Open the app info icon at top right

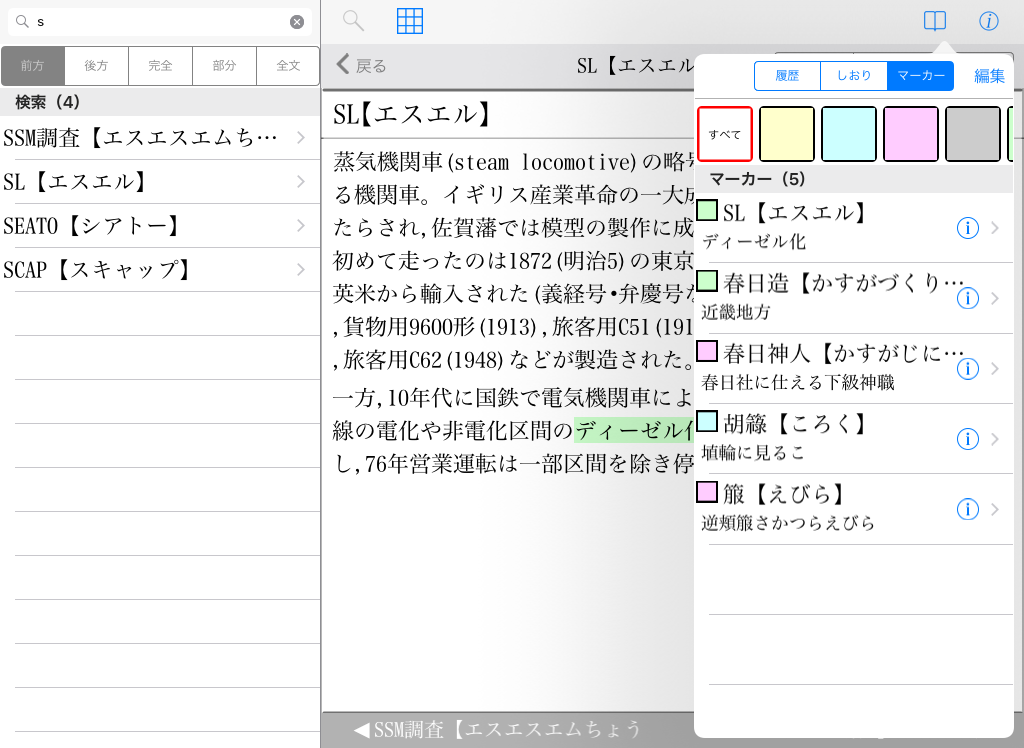[988, 21]
